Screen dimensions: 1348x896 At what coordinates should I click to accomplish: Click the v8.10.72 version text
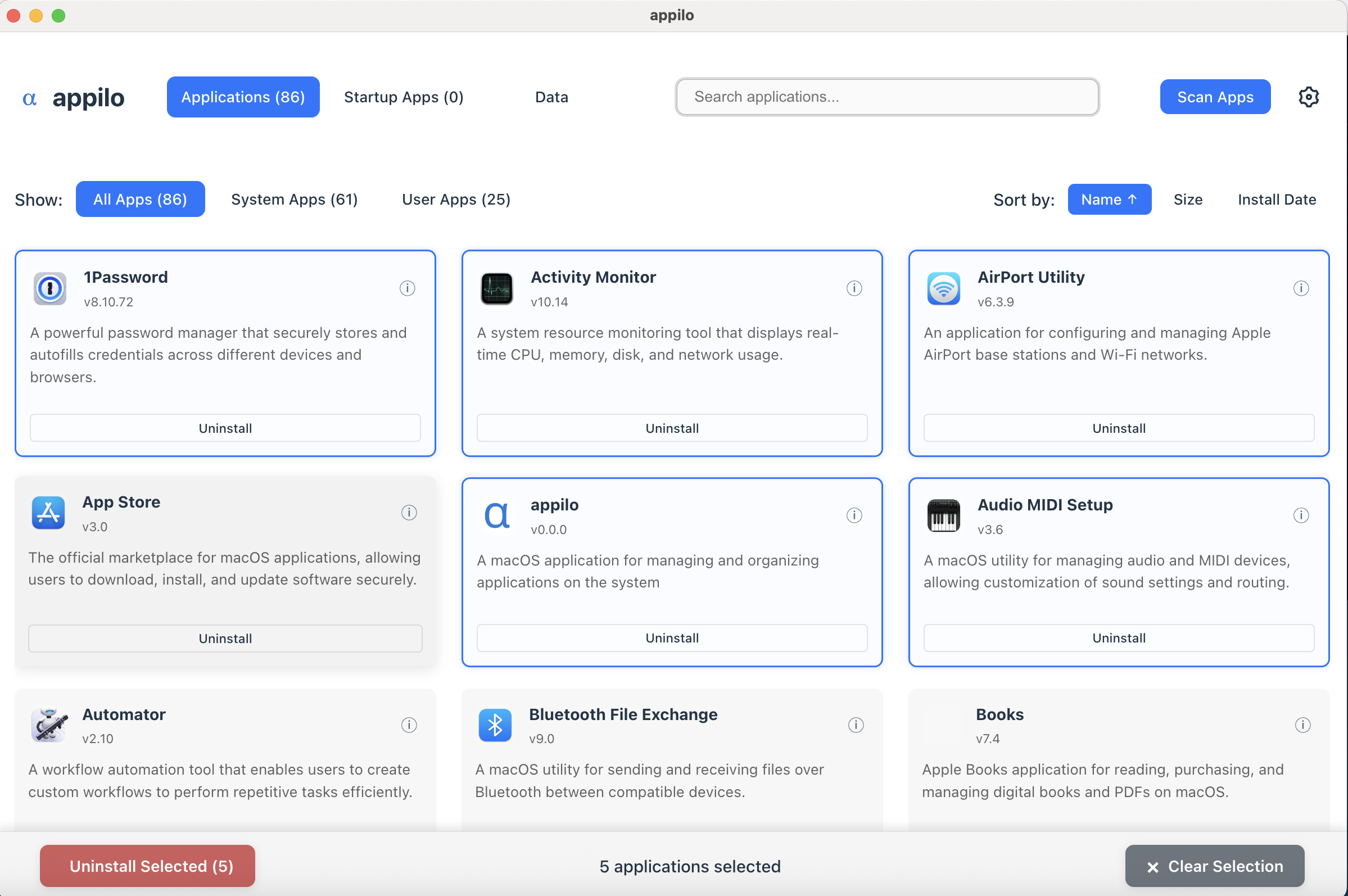tap(108, 302)
